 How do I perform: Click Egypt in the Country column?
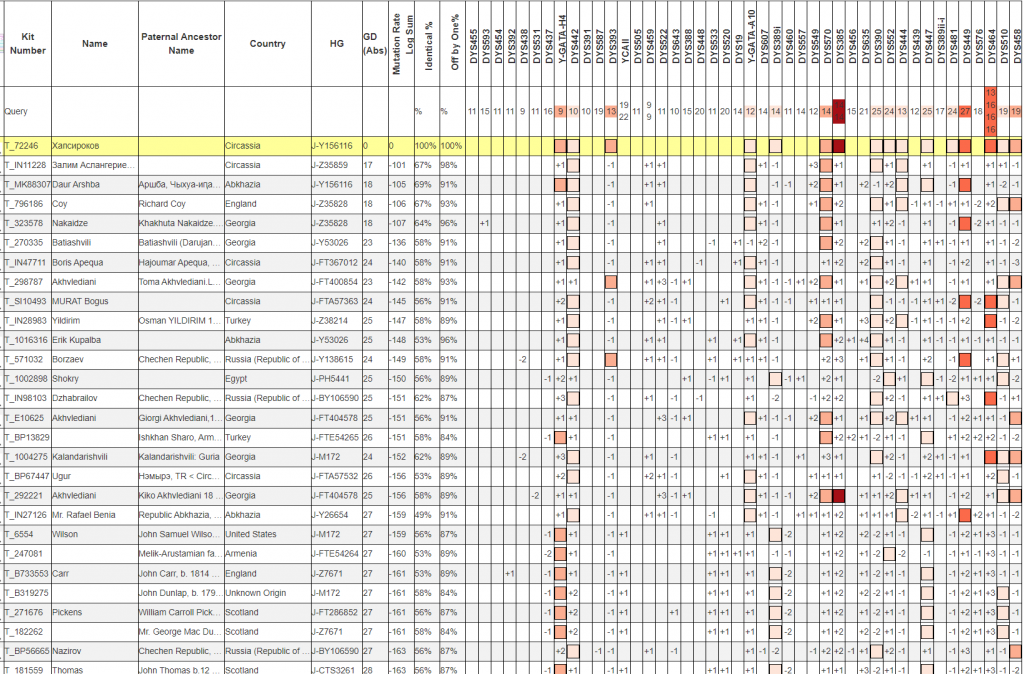coord(236,378)
